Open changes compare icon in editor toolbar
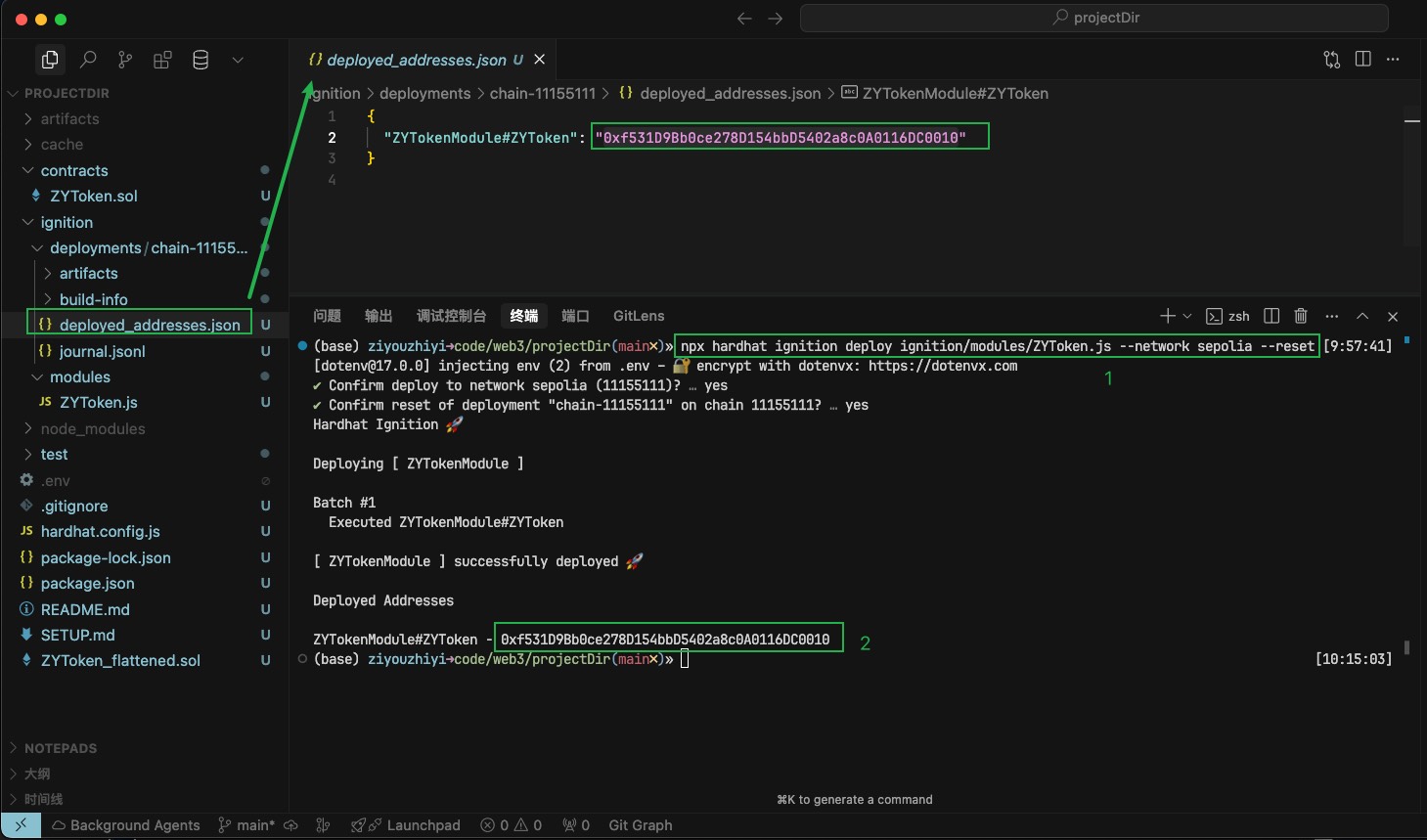1427x840 pixels. click(x=1332, y=60)
